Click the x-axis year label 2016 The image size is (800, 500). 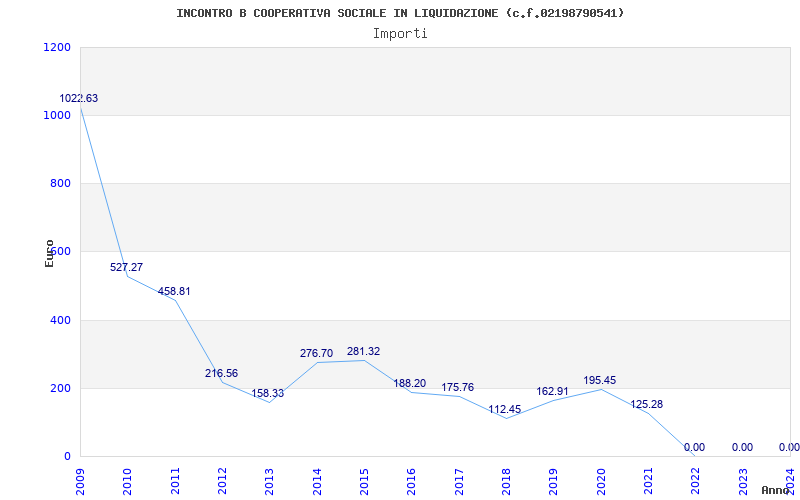[412, 481]
